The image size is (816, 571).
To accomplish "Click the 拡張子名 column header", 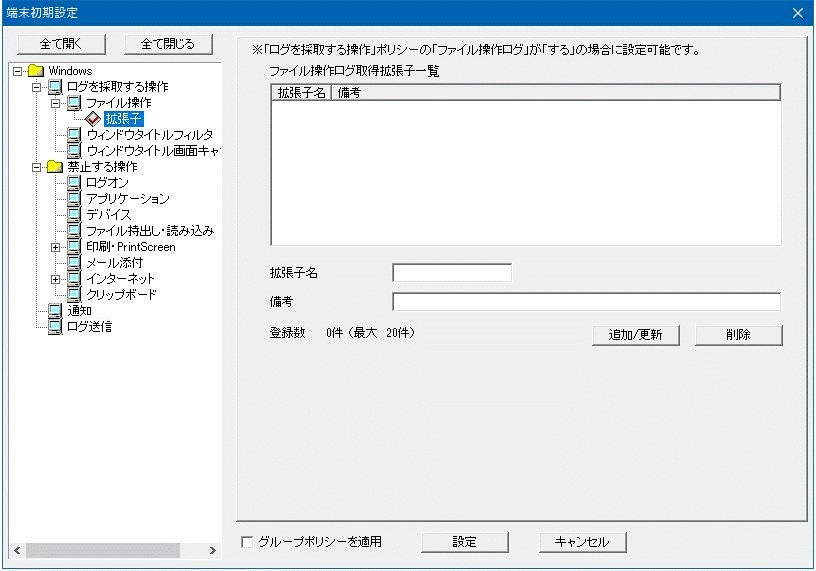I will click(x=301, y=93).
